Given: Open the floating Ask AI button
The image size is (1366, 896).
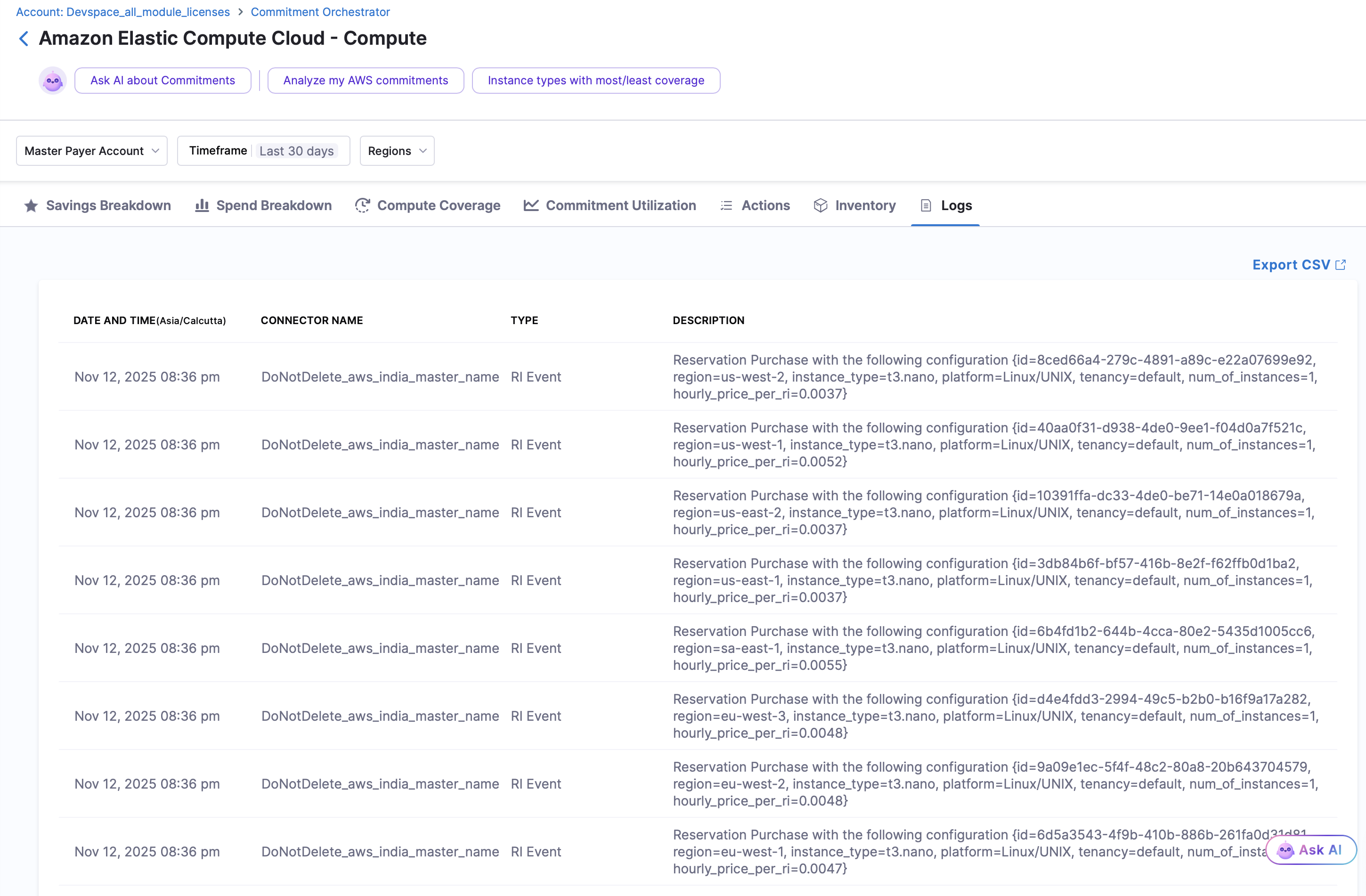Looking at the screenshot, I should [1311, 849].
